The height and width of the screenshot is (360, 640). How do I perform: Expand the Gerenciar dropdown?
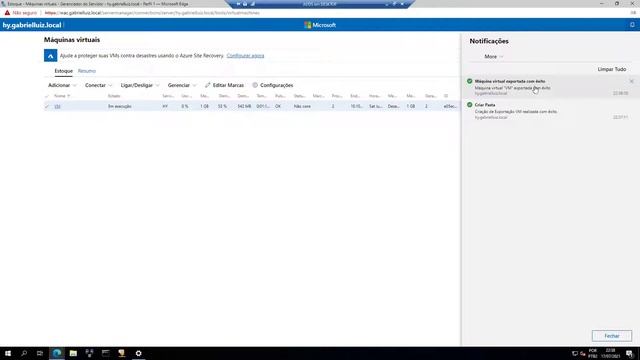click(x=182, y=85)
